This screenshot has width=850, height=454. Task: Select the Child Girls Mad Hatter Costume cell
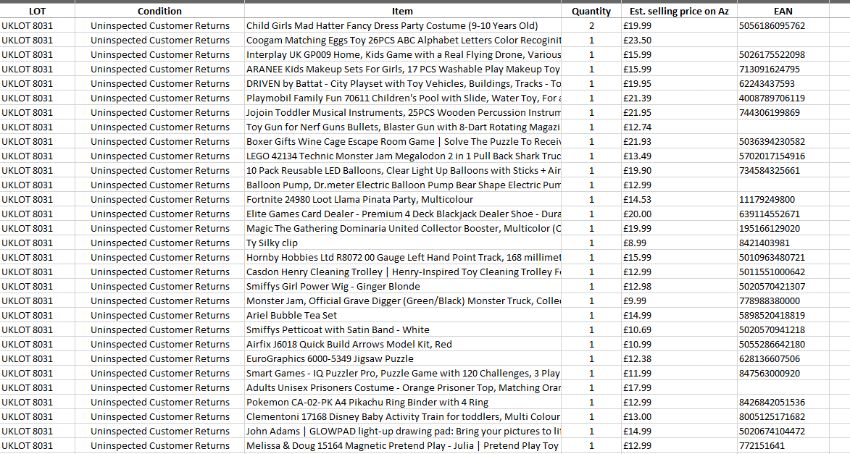(x=403, y=25)
